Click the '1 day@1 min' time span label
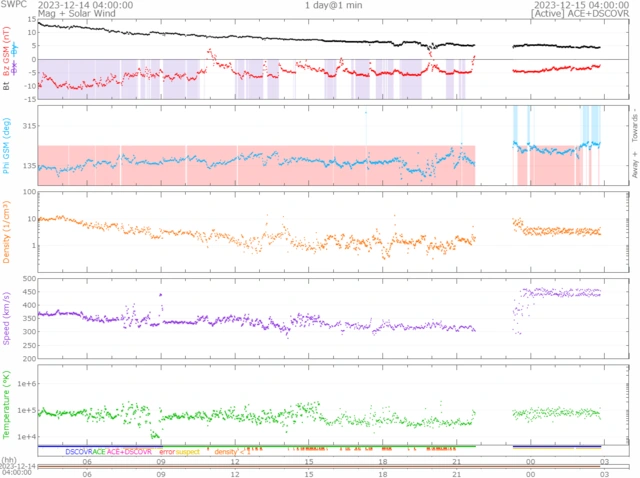Image resolution: width=640 pixels, height=478 pixels. click(334, 5)
